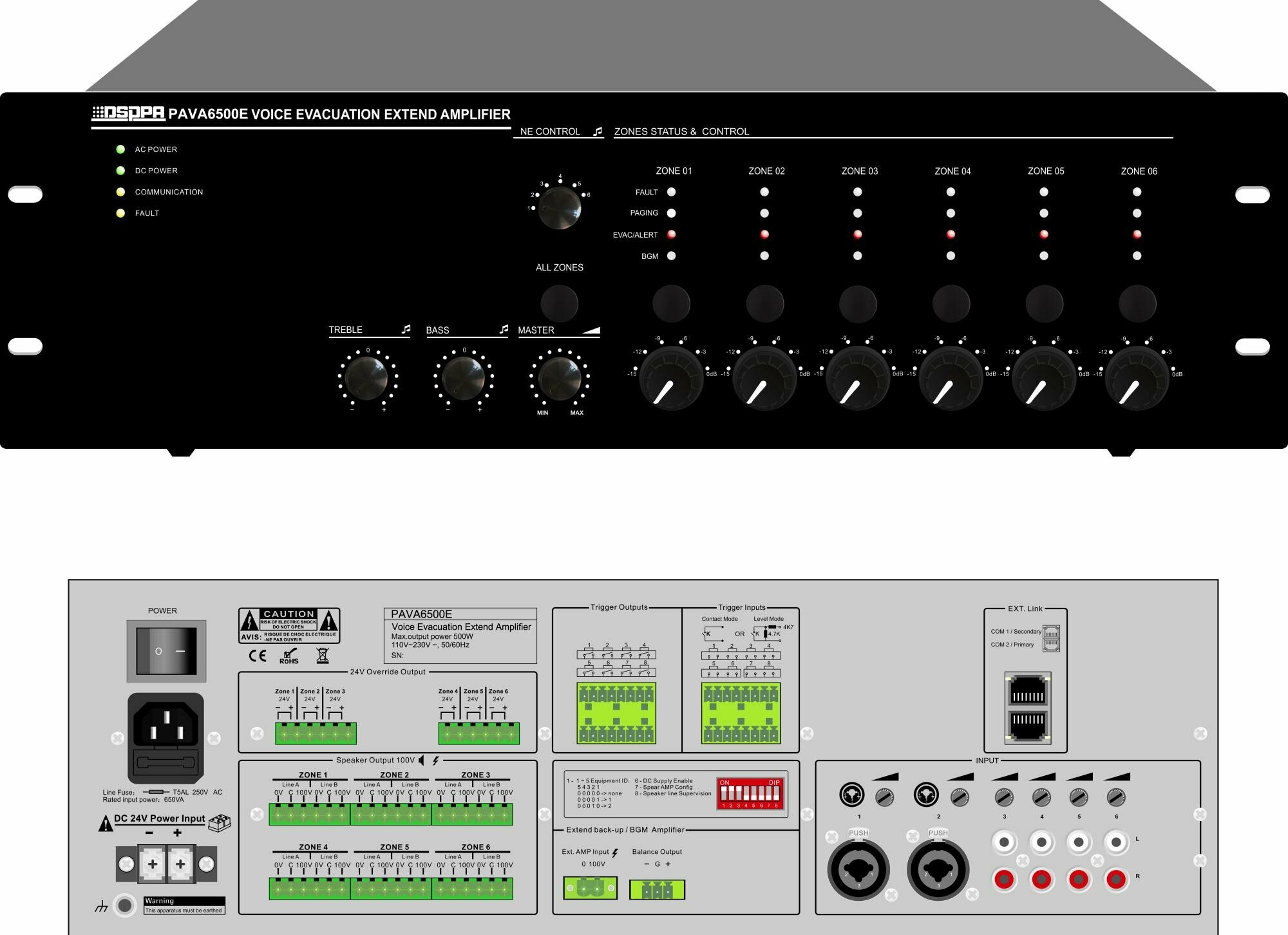Click the DSPPA brand logo

tap(128, 114)
